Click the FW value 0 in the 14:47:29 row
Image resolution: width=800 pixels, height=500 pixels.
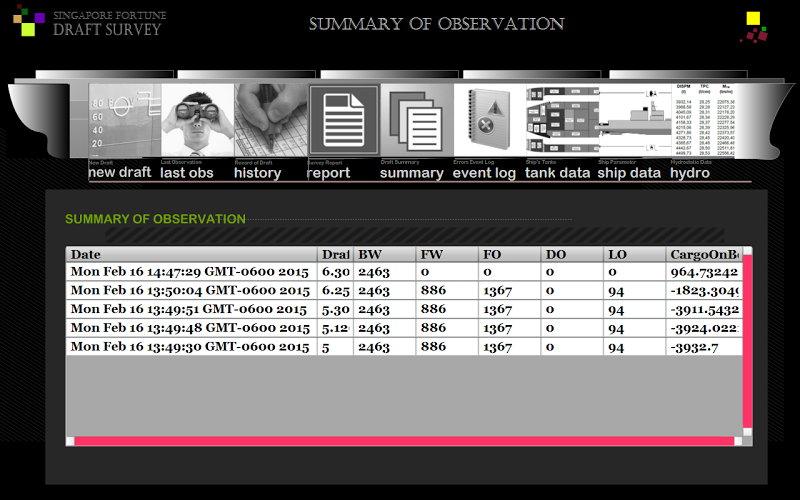click(x=425, y=272)
